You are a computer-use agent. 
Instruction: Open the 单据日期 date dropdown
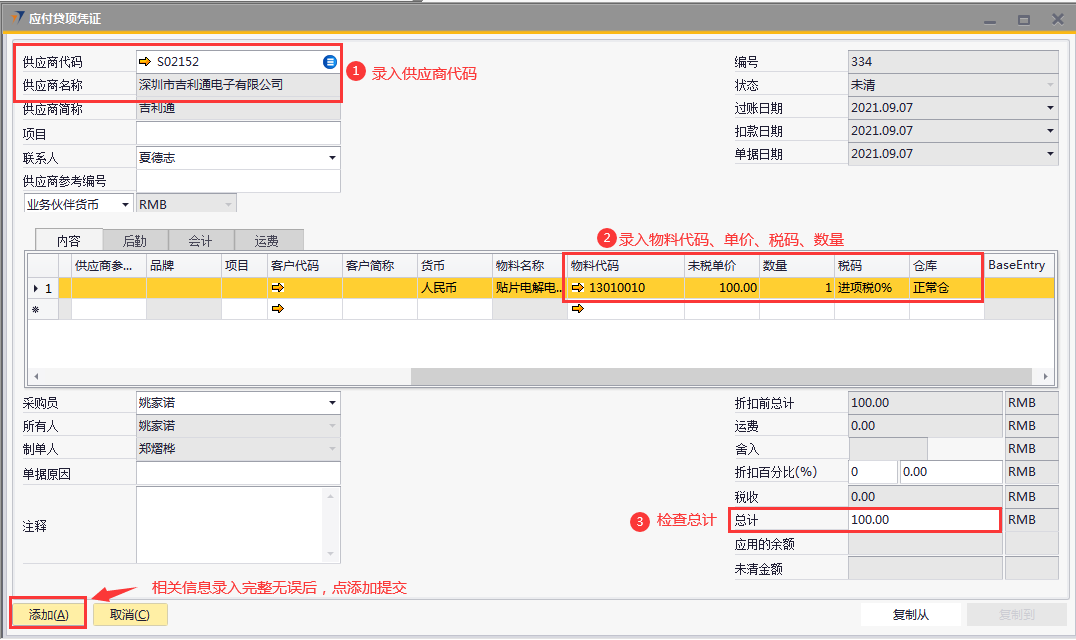[x=1050, y=154]
